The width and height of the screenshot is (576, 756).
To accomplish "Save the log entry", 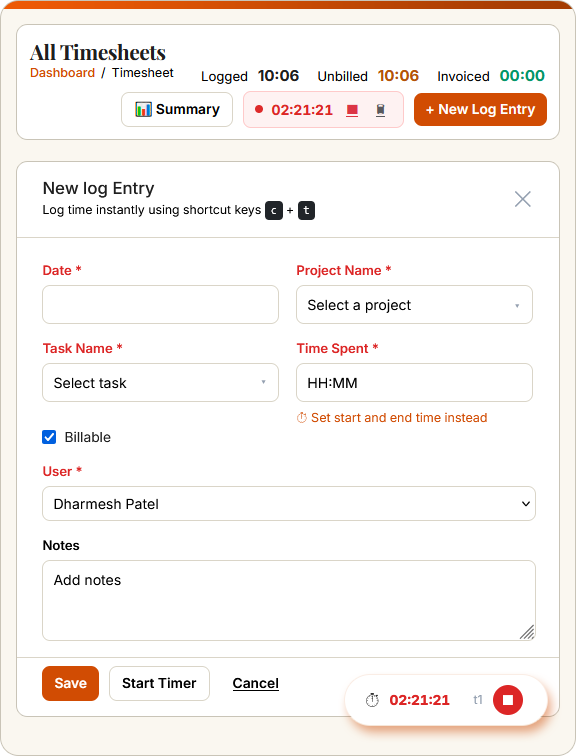I will [70, 683].
